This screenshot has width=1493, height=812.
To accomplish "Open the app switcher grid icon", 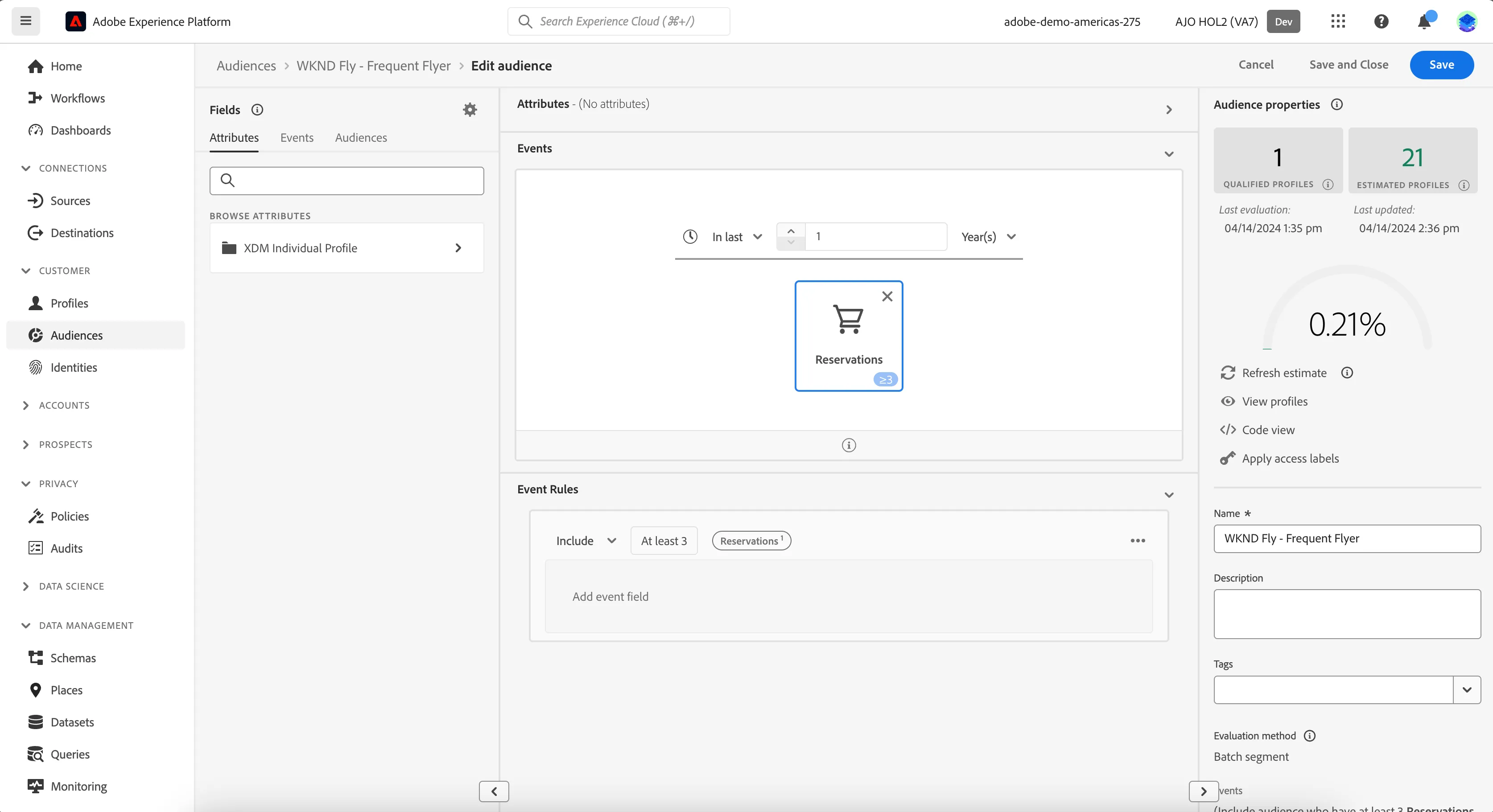I will (1338, 21).
